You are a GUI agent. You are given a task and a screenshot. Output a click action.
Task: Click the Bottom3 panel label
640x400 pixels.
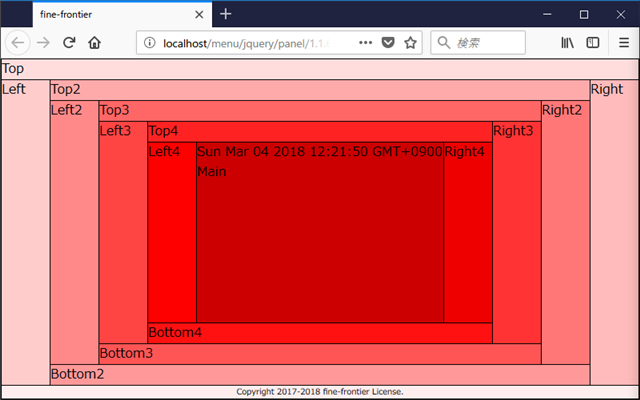click(127, 353)
